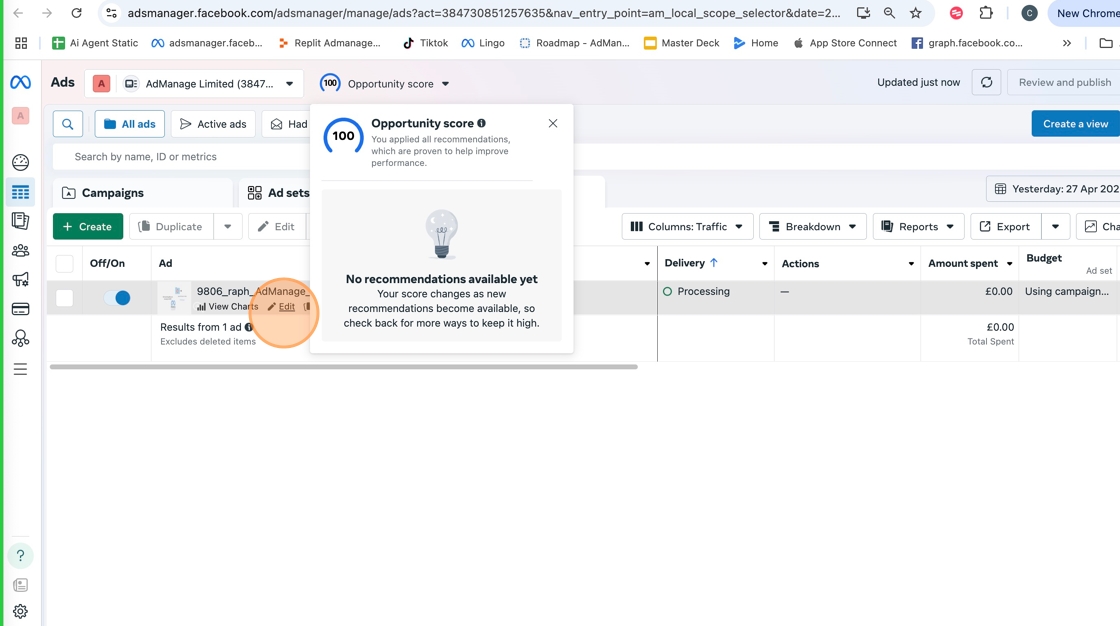Open the Tiktok bookmark
Screen dimensions: 1120x626
(x=425, y=43)
